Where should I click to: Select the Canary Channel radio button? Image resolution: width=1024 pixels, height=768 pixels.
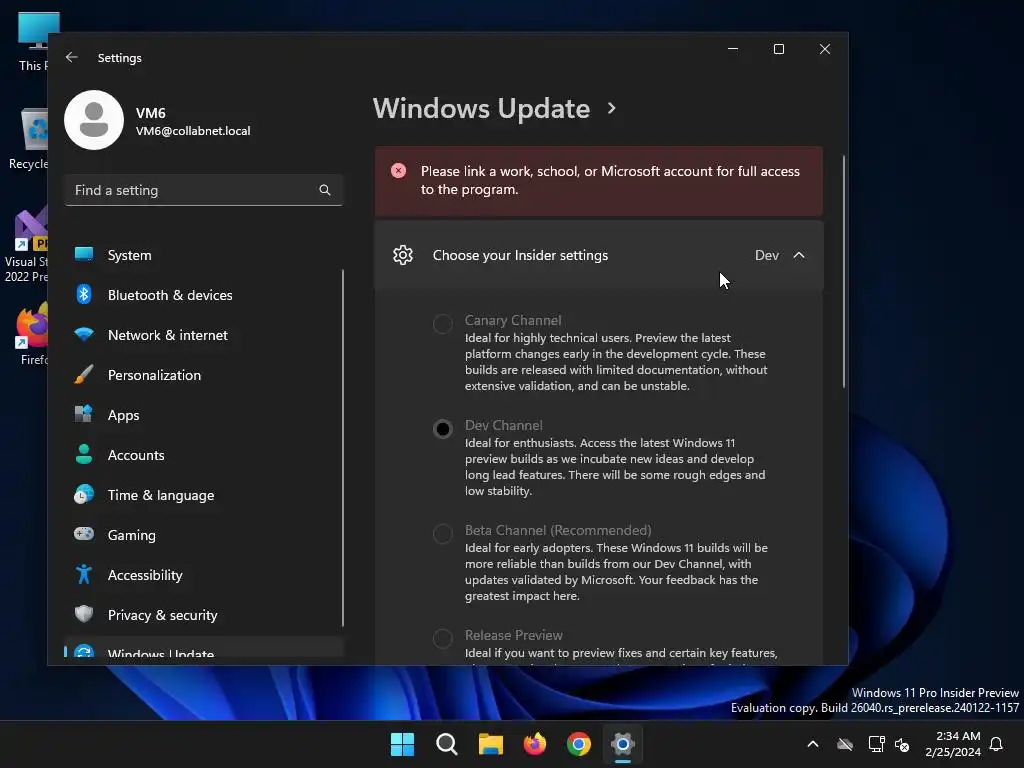point(443,323)
